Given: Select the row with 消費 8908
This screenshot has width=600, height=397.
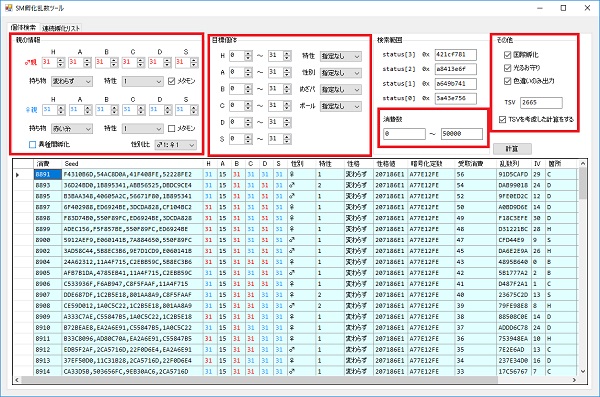Looking at the screenshot, I should (x=295, y=306).
